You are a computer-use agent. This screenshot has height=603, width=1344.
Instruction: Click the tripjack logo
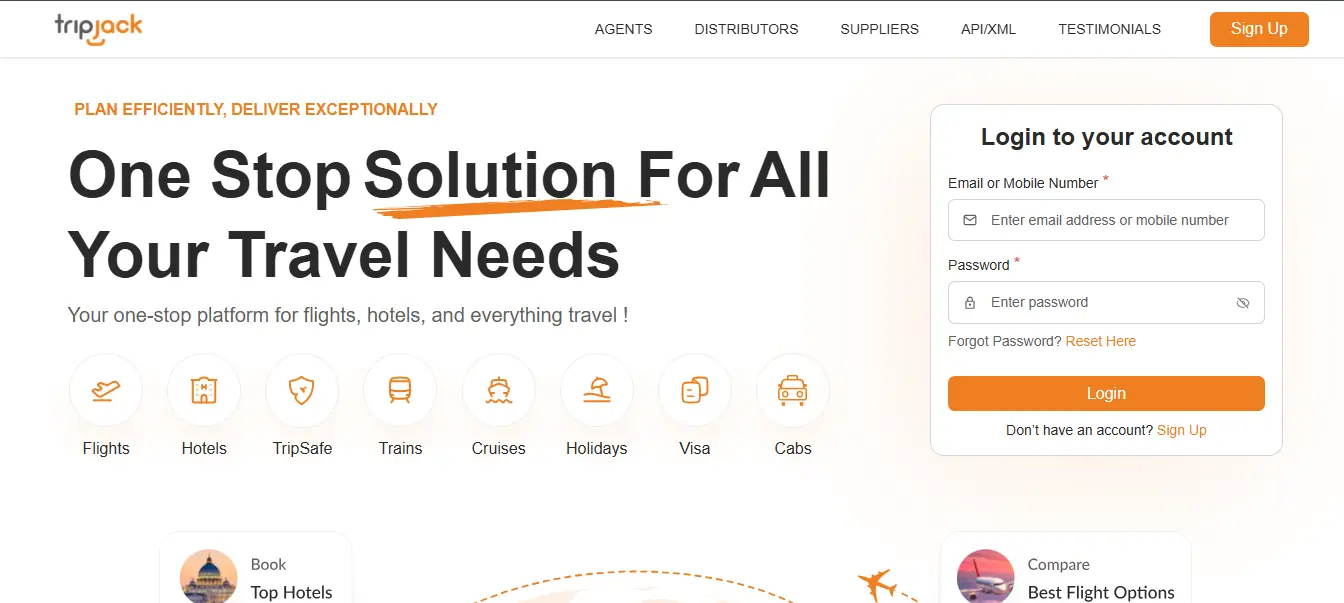99,29
